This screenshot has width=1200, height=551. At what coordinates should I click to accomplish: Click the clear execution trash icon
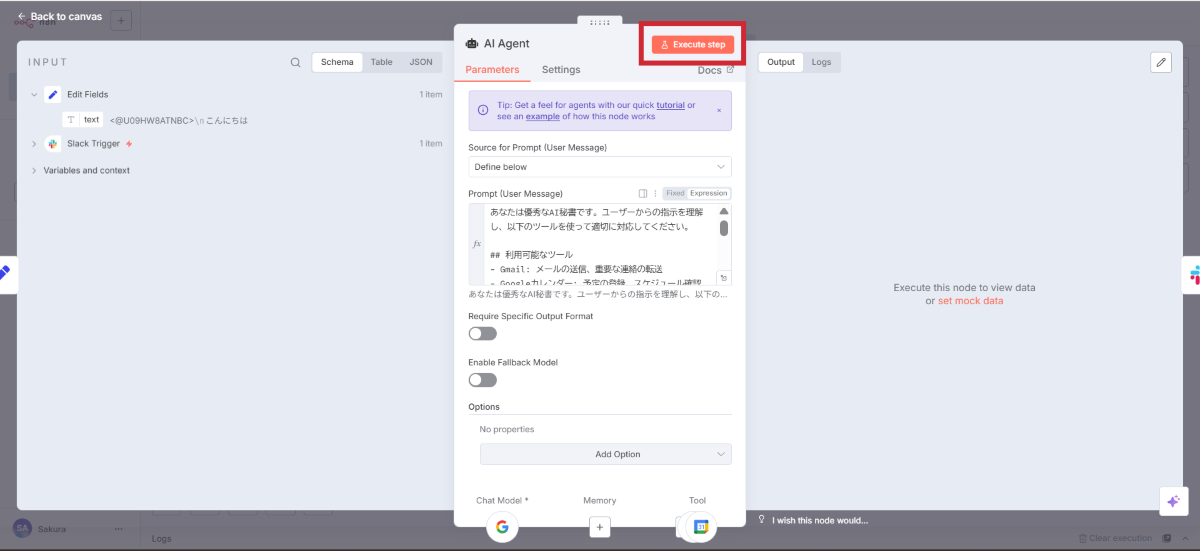point(1082,538)
